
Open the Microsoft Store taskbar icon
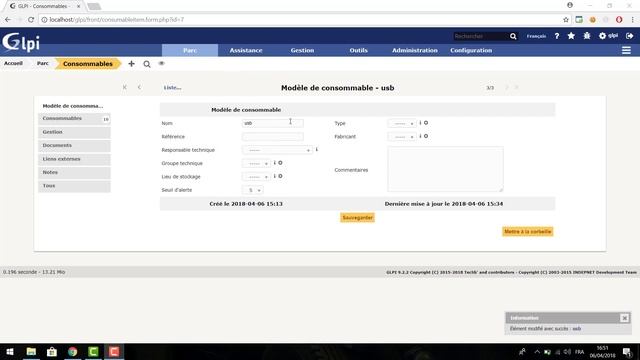click(x=52, y=351)
